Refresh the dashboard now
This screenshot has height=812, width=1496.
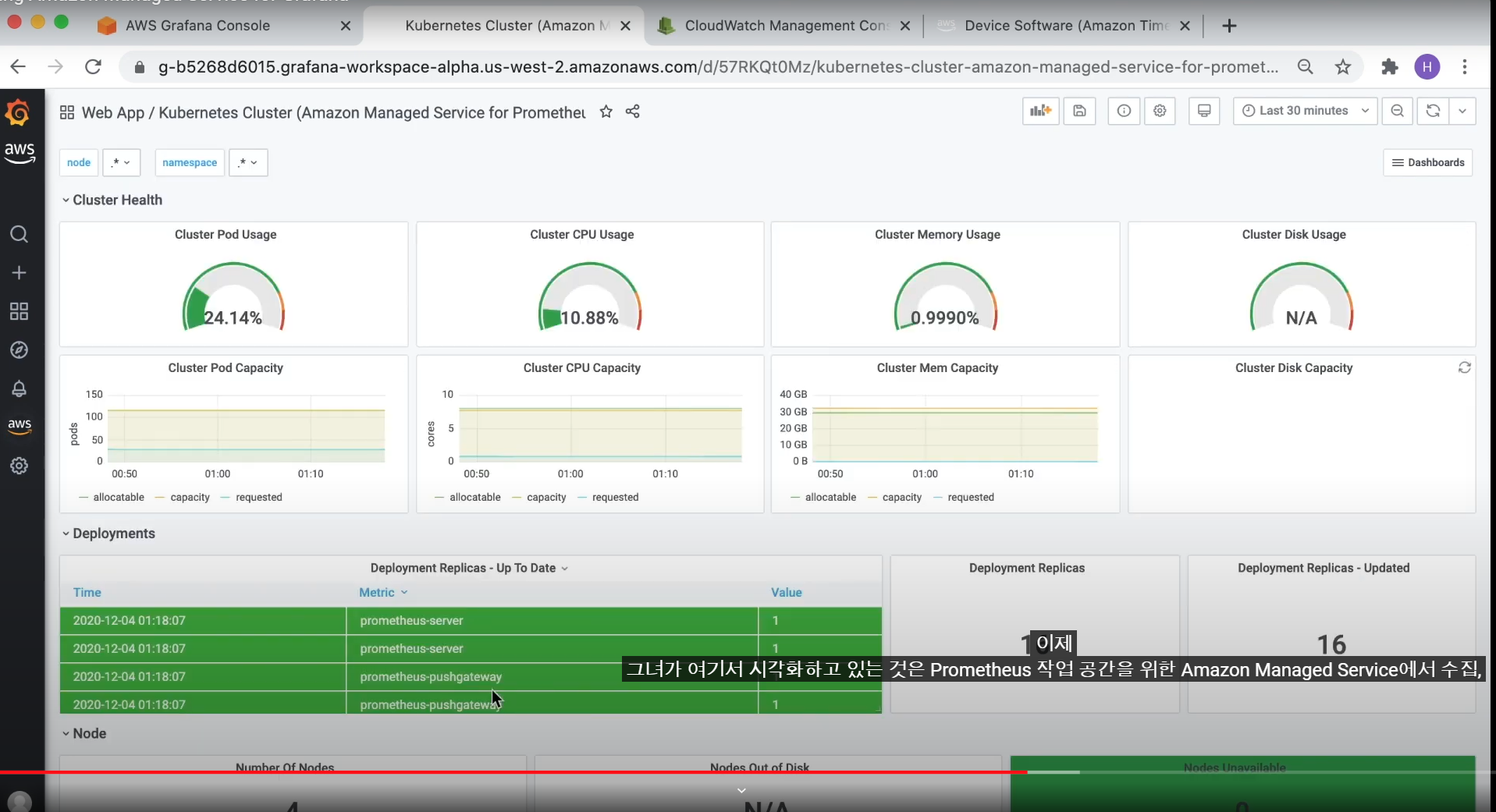tap(1433, 111)
